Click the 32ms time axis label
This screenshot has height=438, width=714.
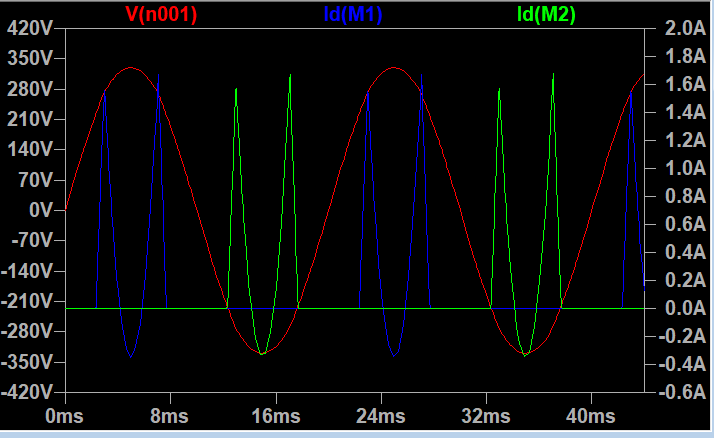(486, 416)
